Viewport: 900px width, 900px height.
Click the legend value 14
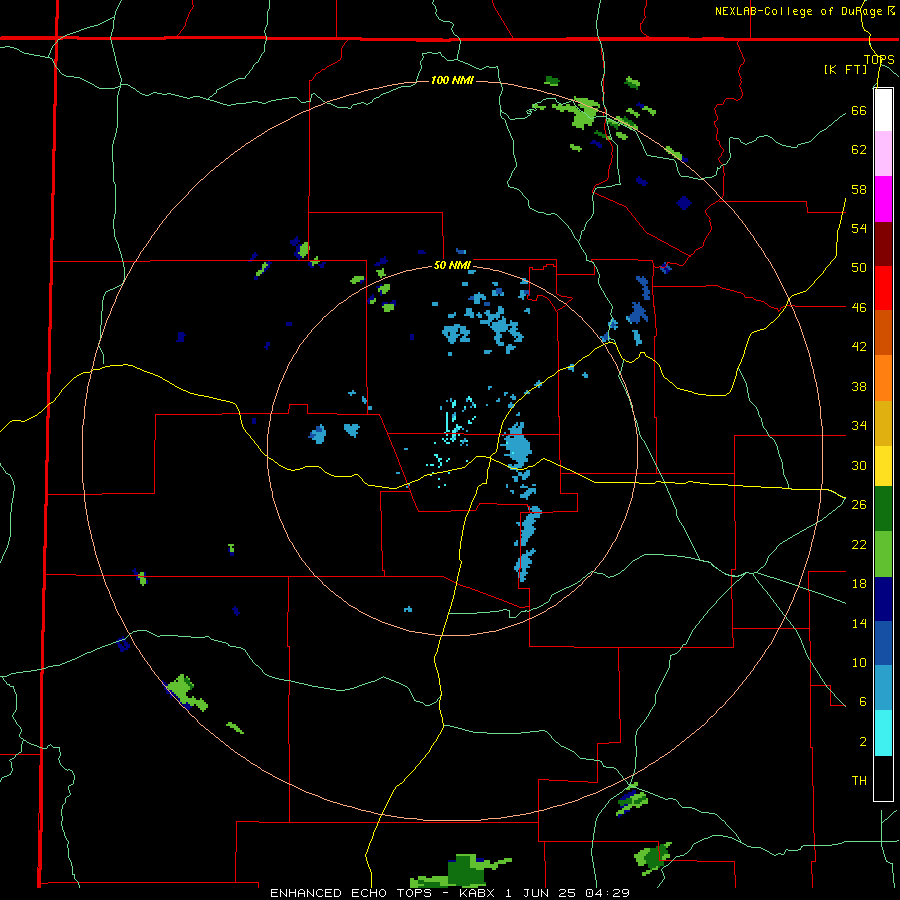pos(859,623)
